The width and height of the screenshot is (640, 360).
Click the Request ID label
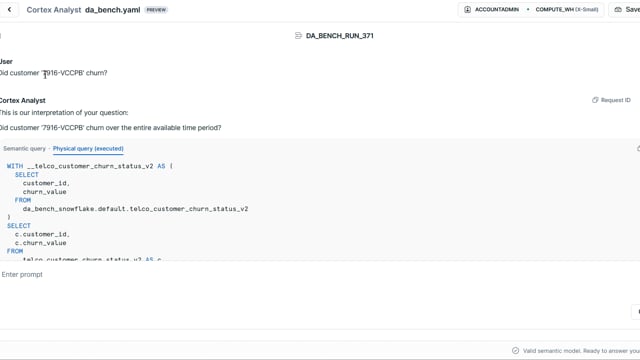[616, 100]
